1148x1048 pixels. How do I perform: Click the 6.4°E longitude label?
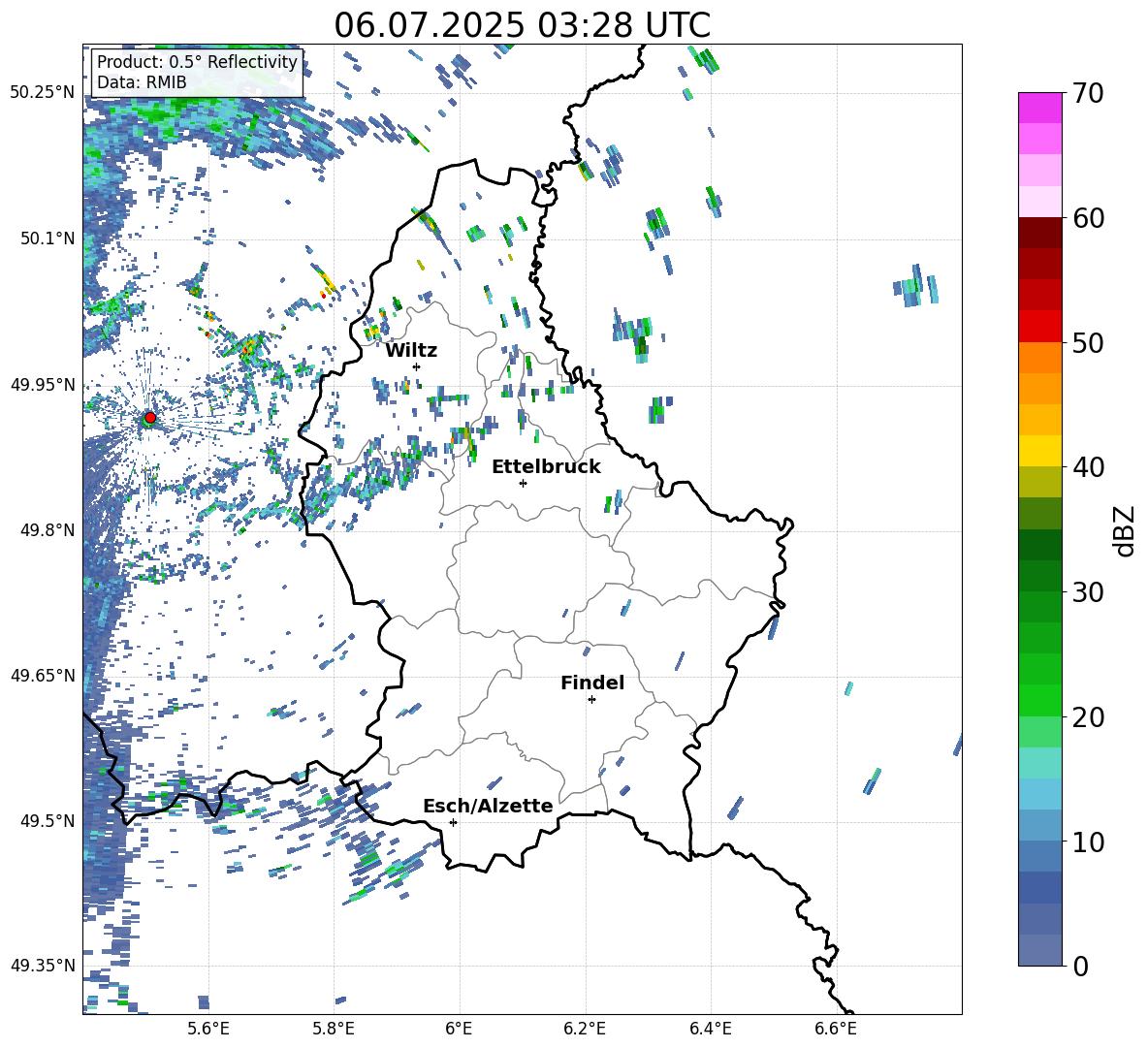tap(710, 1029)
